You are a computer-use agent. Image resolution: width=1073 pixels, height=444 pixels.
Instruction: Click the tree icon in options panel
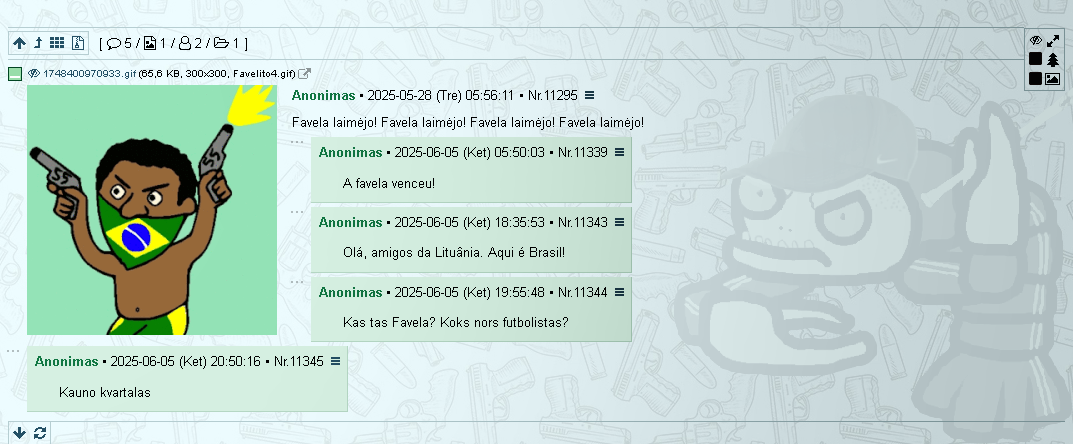1052,60
